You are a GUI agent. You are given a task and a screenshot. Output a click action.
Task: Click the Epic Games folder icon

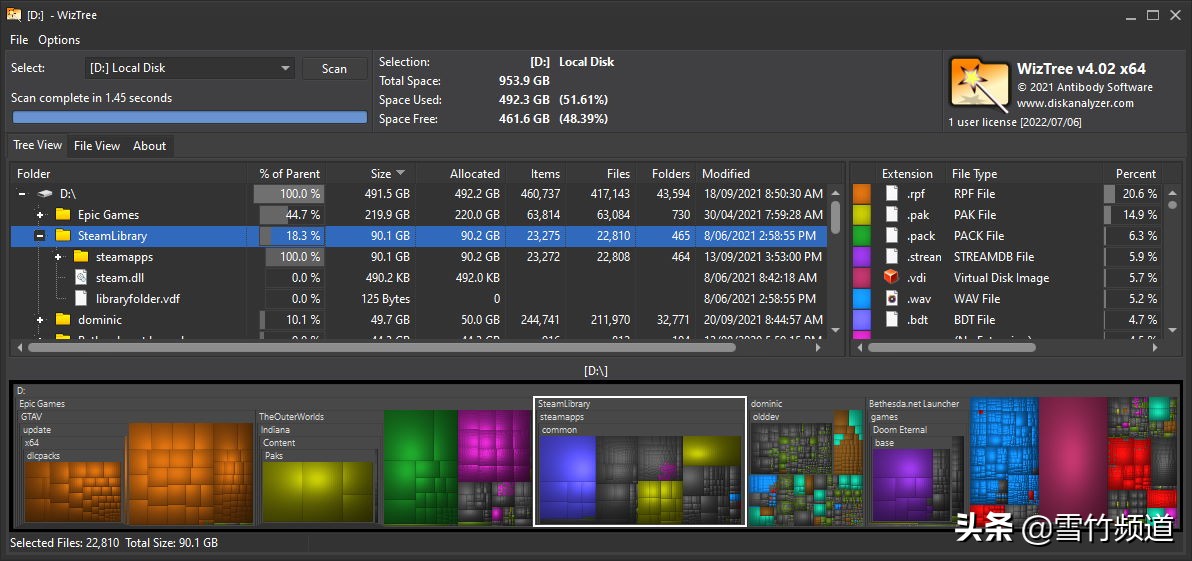(x=63, y=215)
